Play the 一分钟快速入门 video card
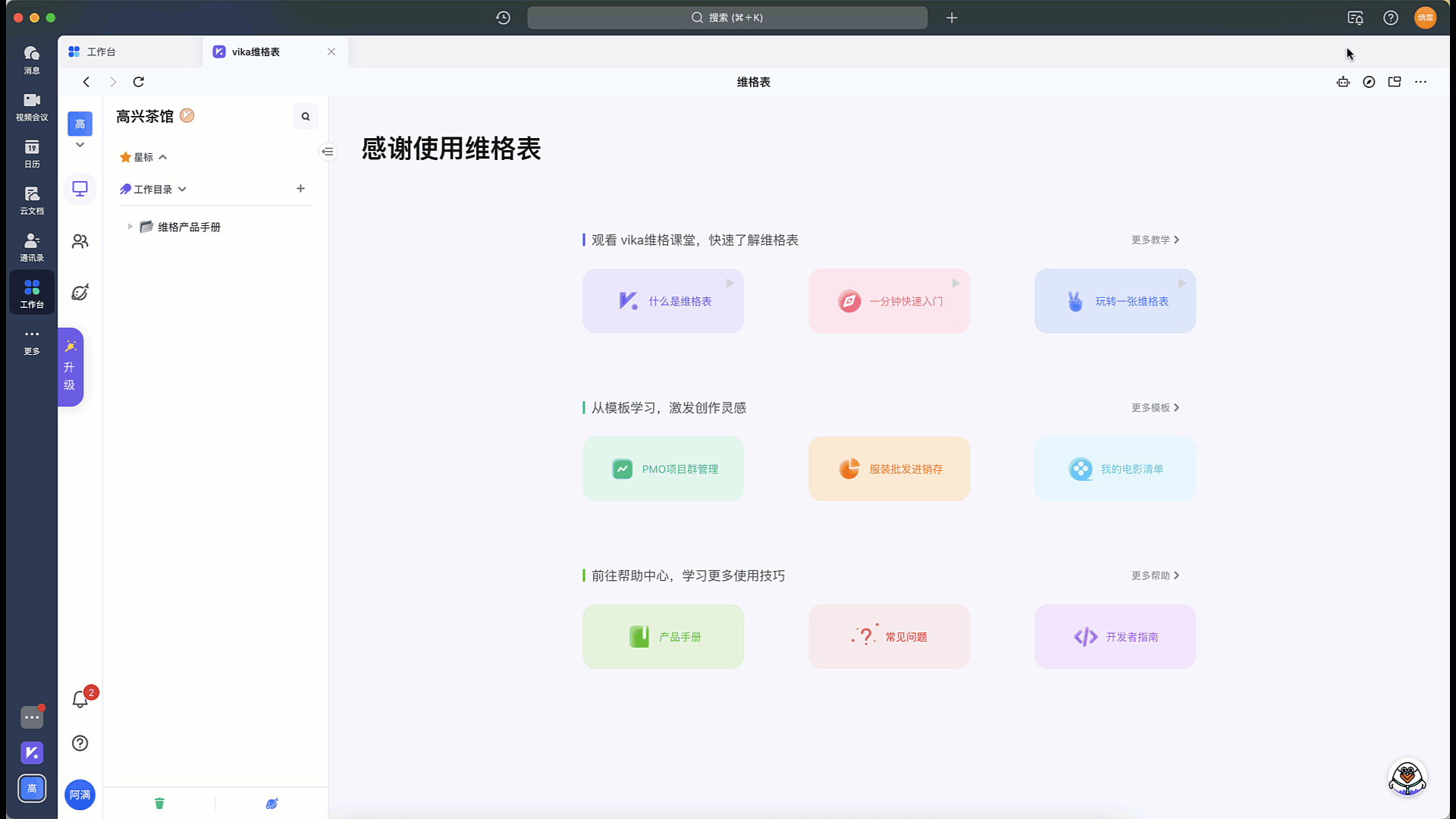Screen dimensions: 1456x819 pyautogui.click(x=889, y=301)
